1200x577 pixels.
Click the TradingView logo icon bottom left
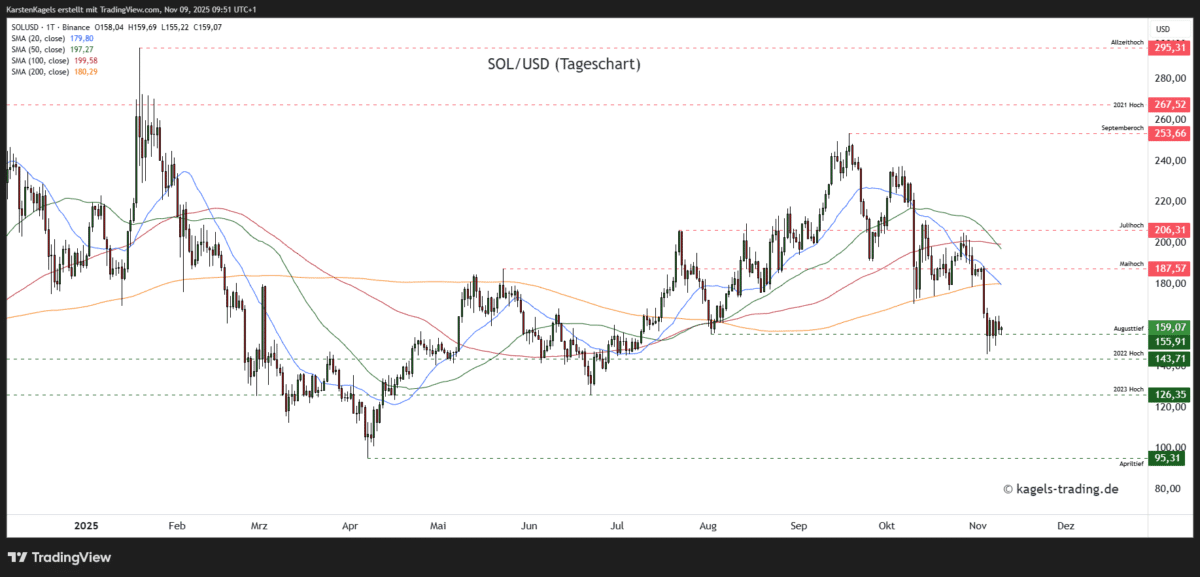tap(17, 558)
